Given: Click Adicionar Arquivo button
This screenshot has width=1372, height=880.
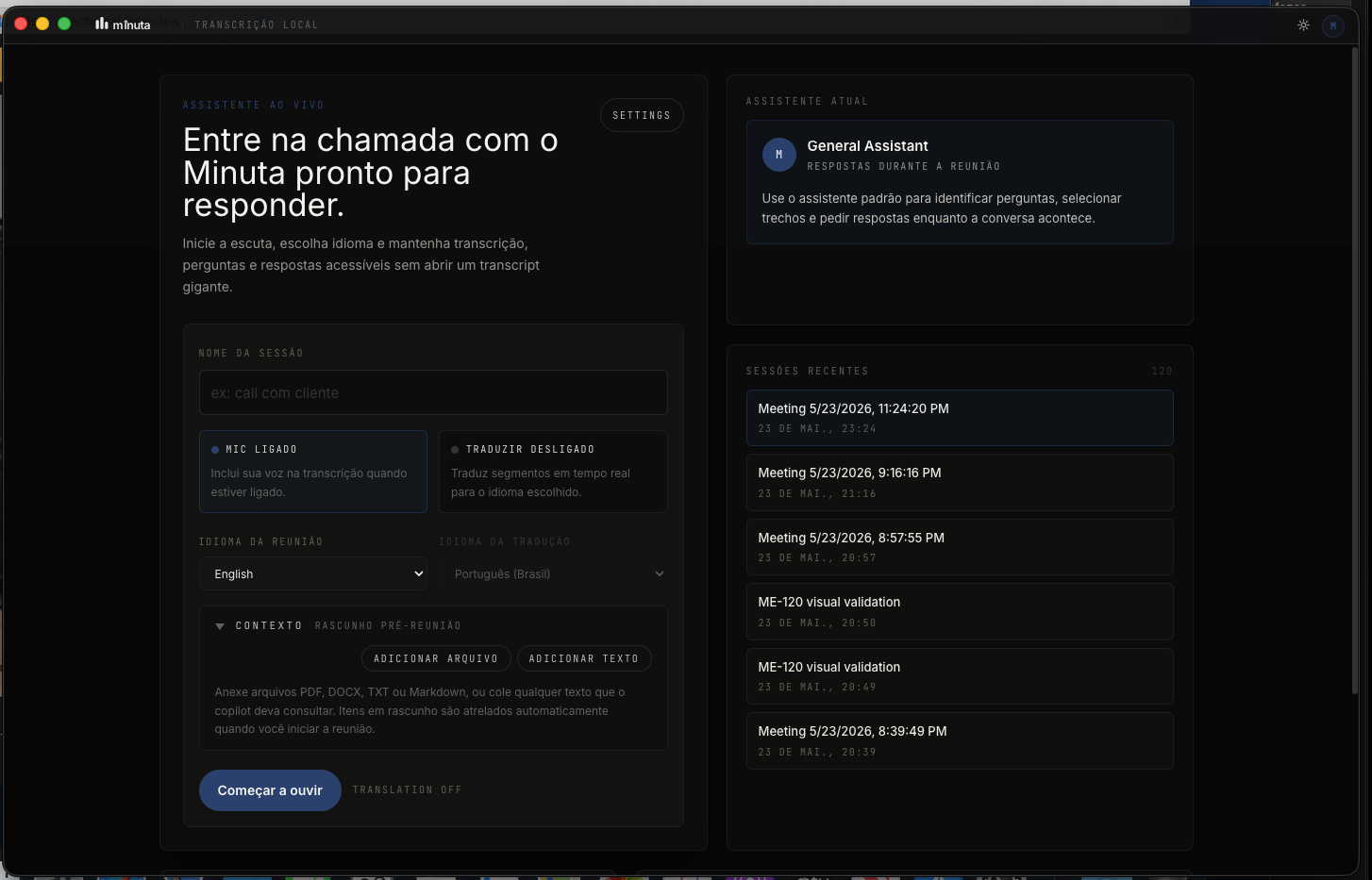Looking at the screenshot, I should point(436,658).
